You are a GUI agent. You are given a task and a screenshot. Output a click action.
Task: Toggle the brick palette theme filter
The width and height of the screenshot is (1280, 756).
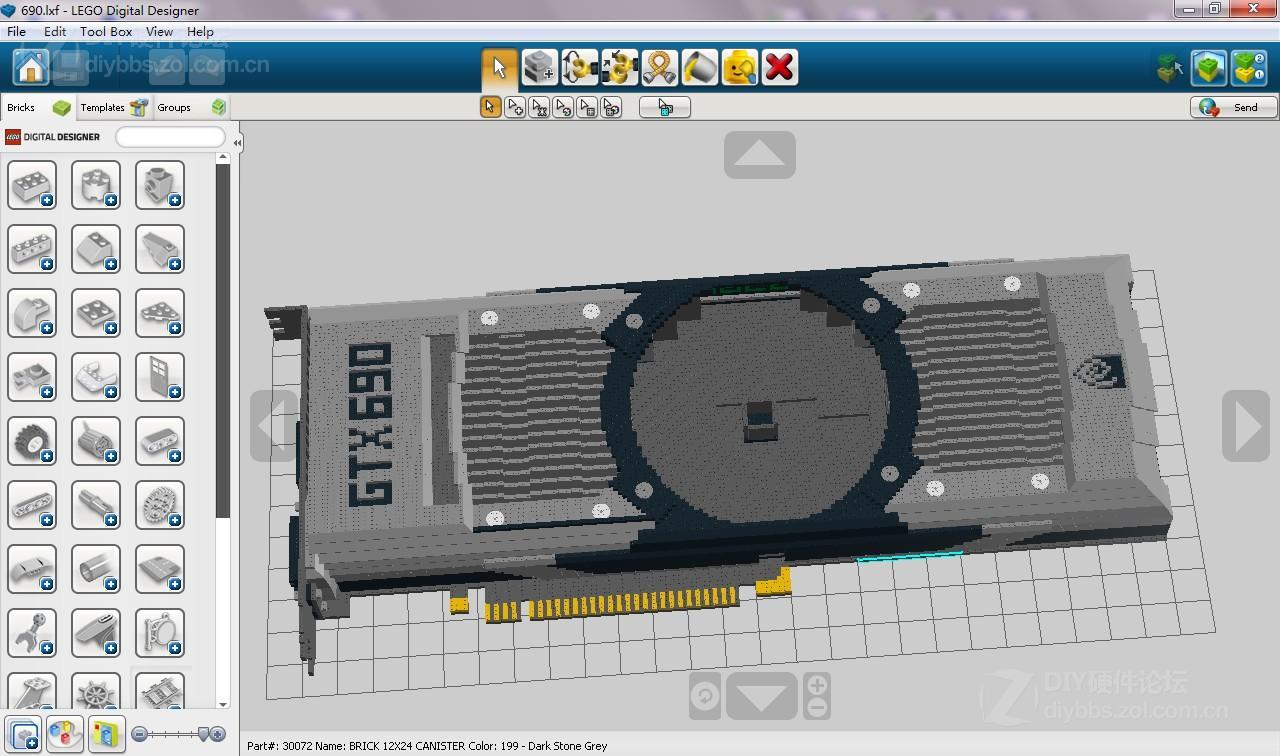point(107,734)
